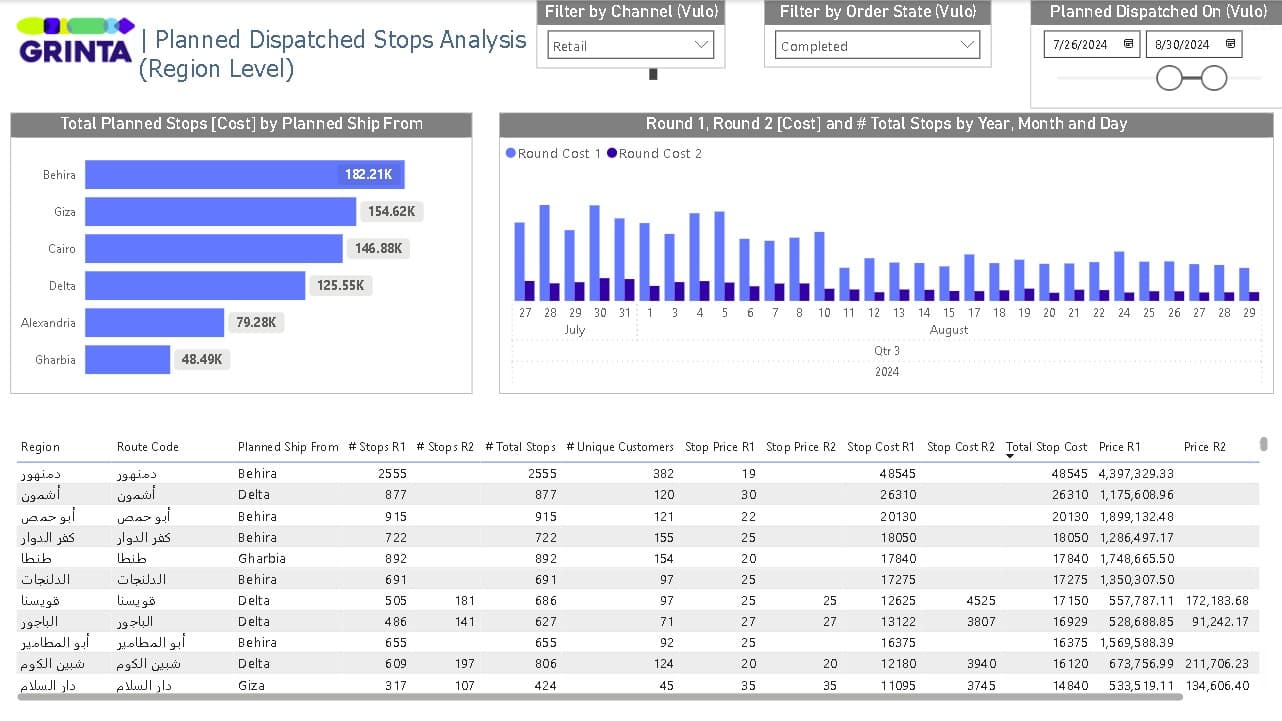Click the July 31 Round Cost 2 bar
Screen dimensions: 1282x721
[630, 290]
